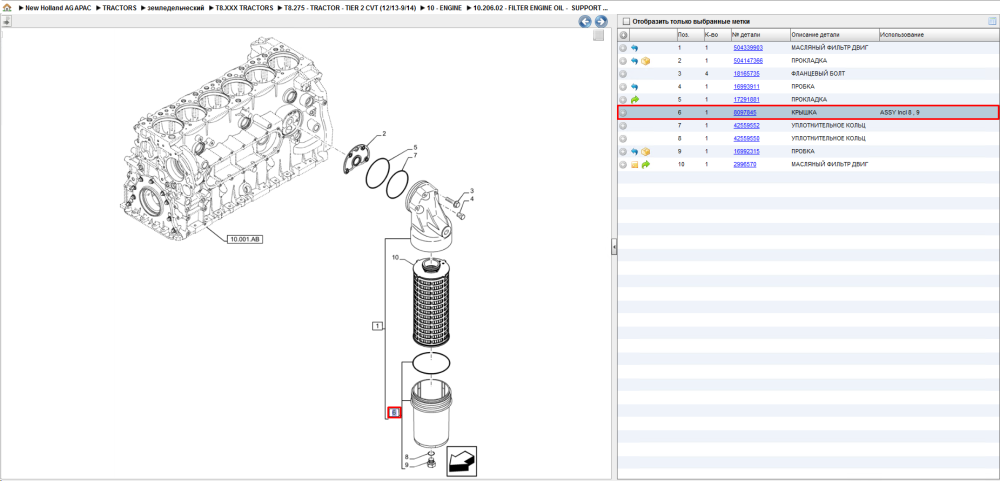Open part number link 504339903
1000x481 pixels.
click(748, 48)
